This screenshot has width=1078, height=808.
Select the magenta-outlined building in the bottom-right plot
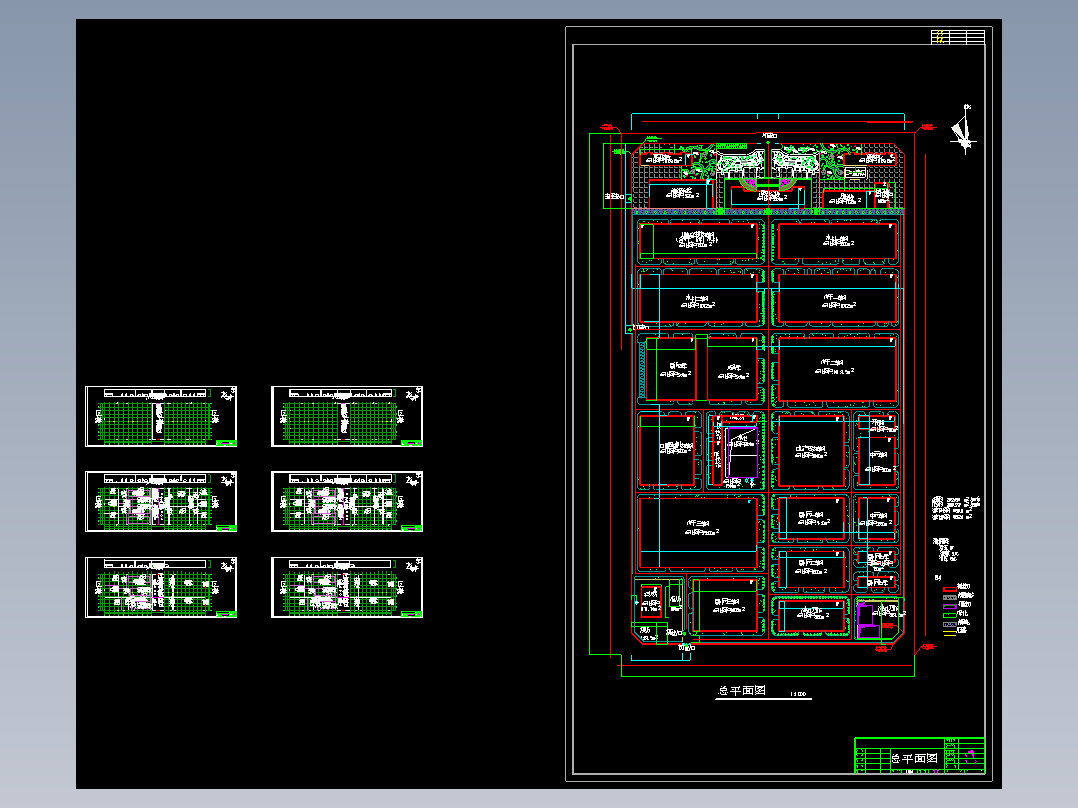click(x=868, y=620)
